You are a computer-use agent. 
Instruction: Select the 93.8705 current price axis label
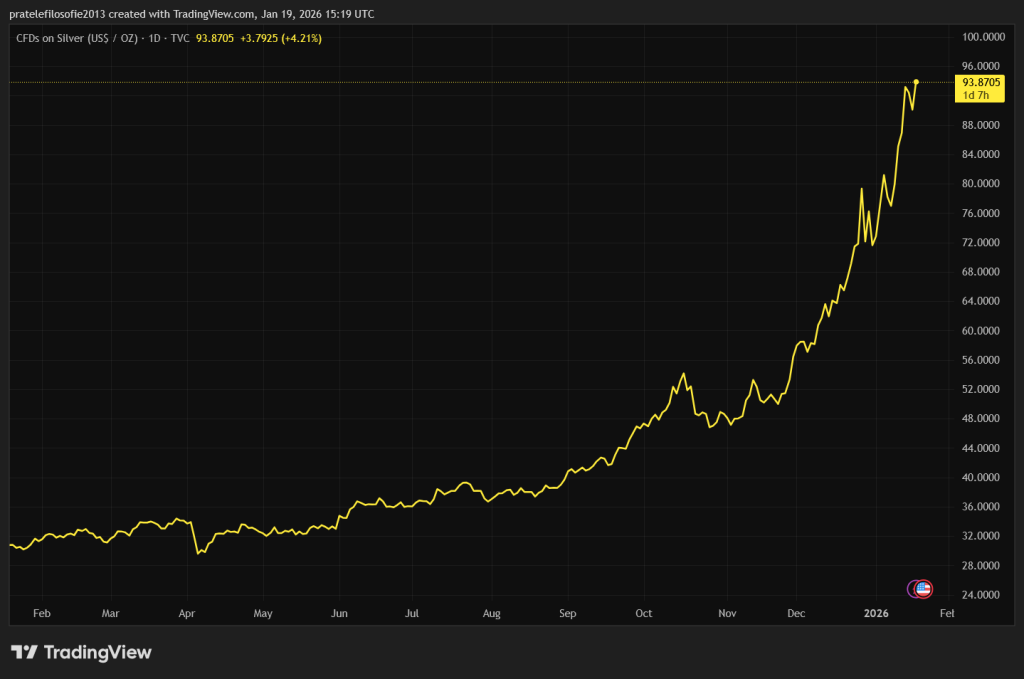(x=981, y=82)
